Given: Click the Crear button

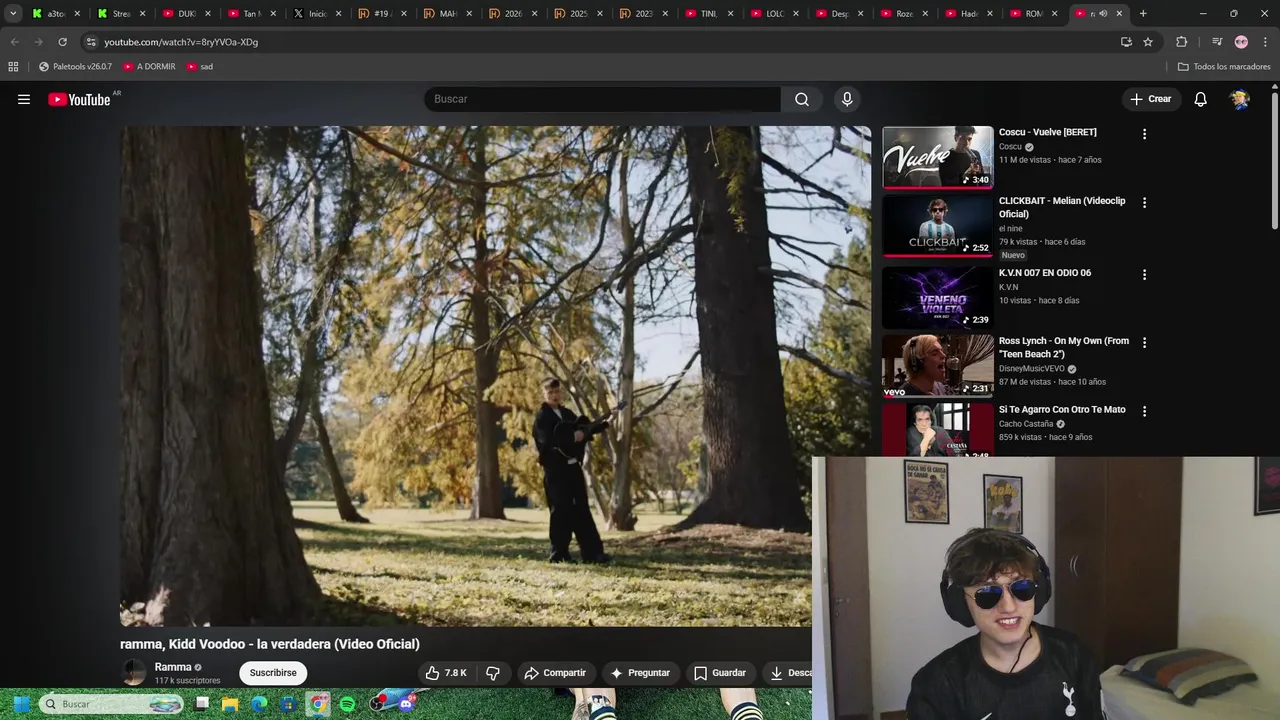Looking at the screenshot, I should (x=1150, y=99).
